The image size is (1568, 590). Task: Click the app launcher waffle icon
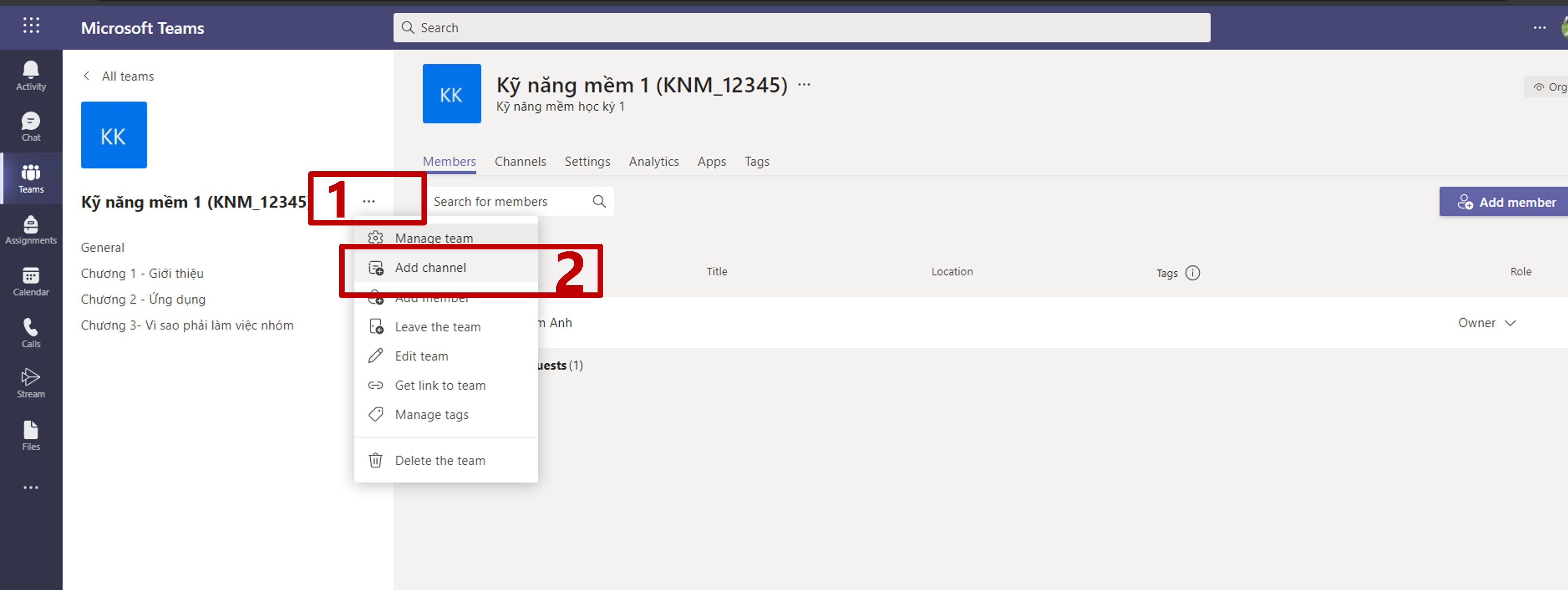point(31,25)
